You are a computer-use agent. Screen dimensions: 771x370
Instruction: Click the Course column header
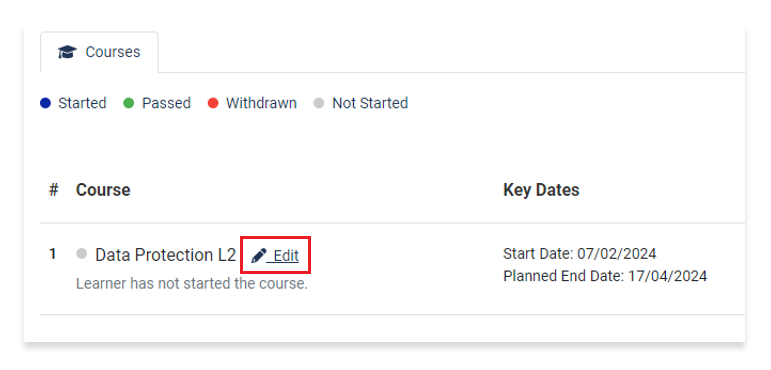[103, 190]
